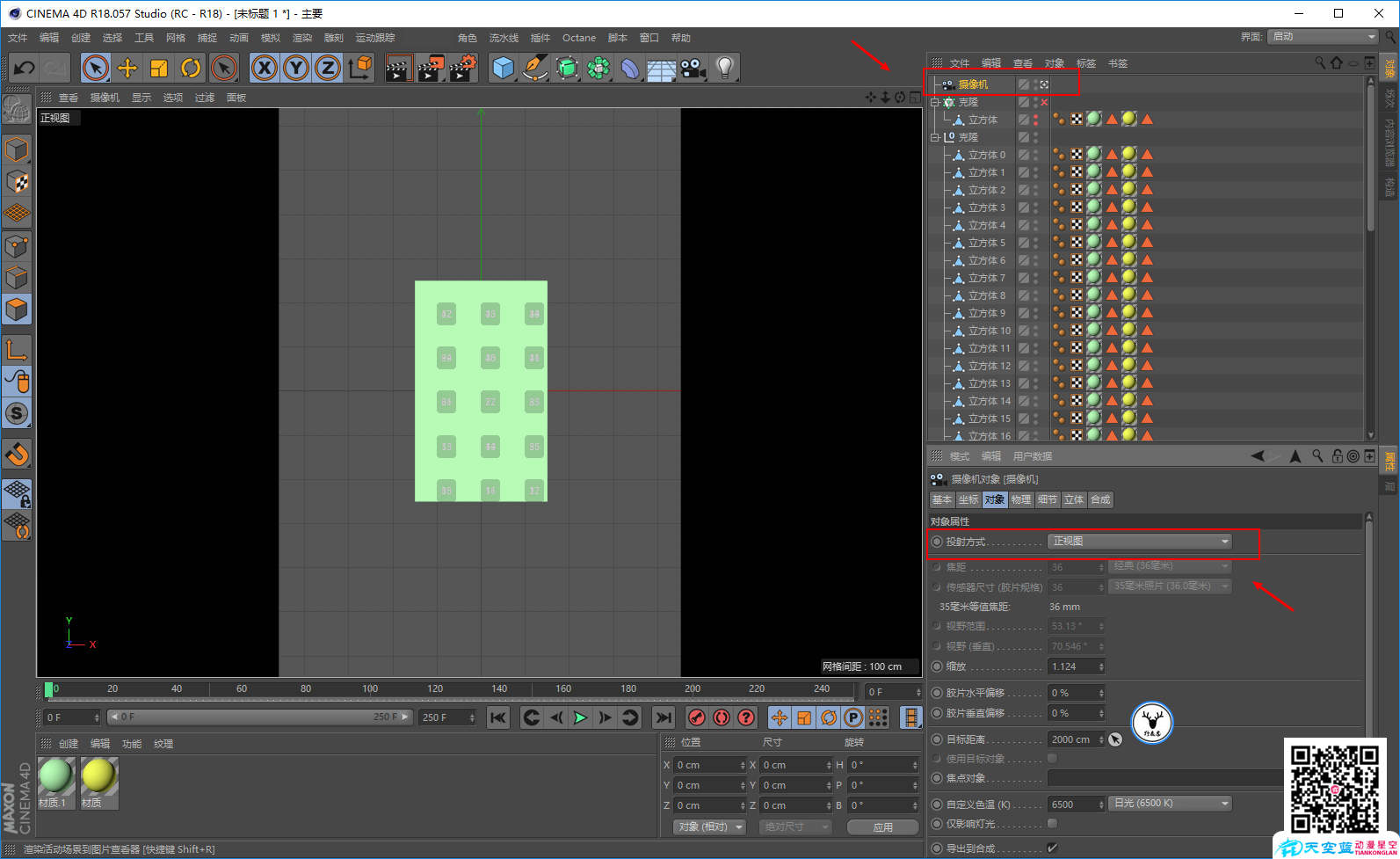Open the 摄像机 menu in viewport bar
Image resolution: width=1400 pixels, height=859 pixels.
(x=105, y=98)
